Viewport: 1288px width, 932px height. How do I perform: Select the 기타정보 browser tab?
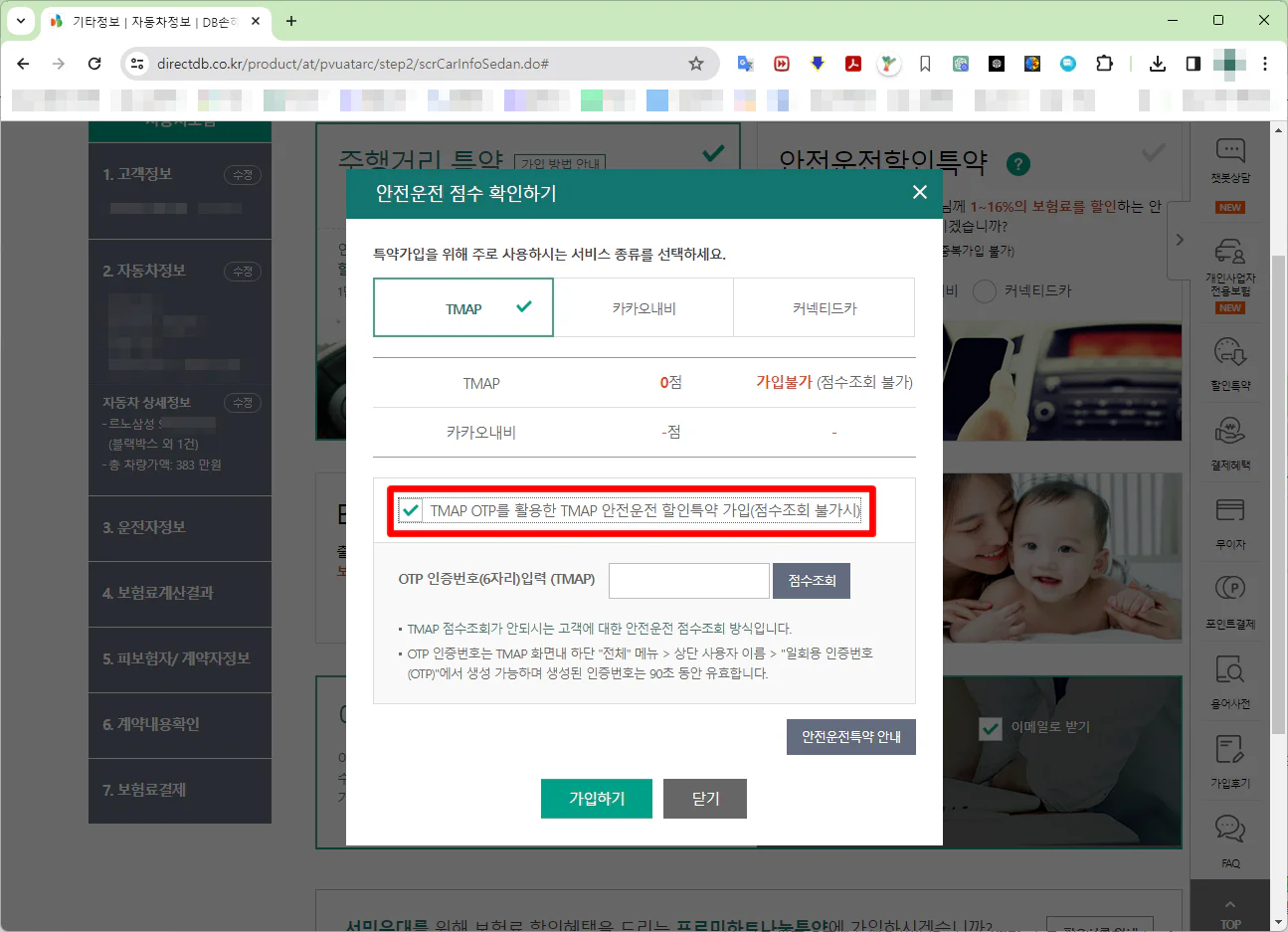click(154, 21)
